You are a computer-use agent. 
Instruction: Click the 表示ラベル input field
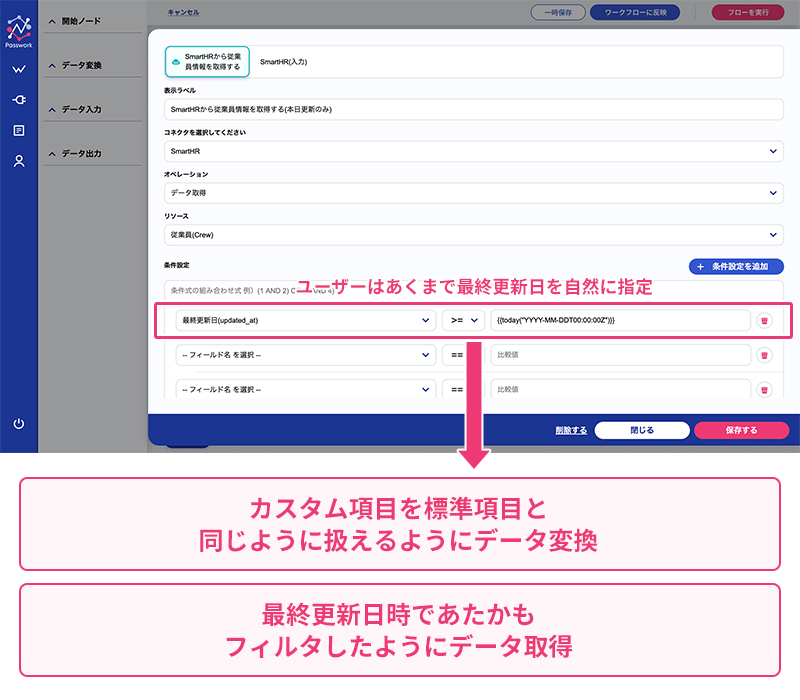click(473, 109)
